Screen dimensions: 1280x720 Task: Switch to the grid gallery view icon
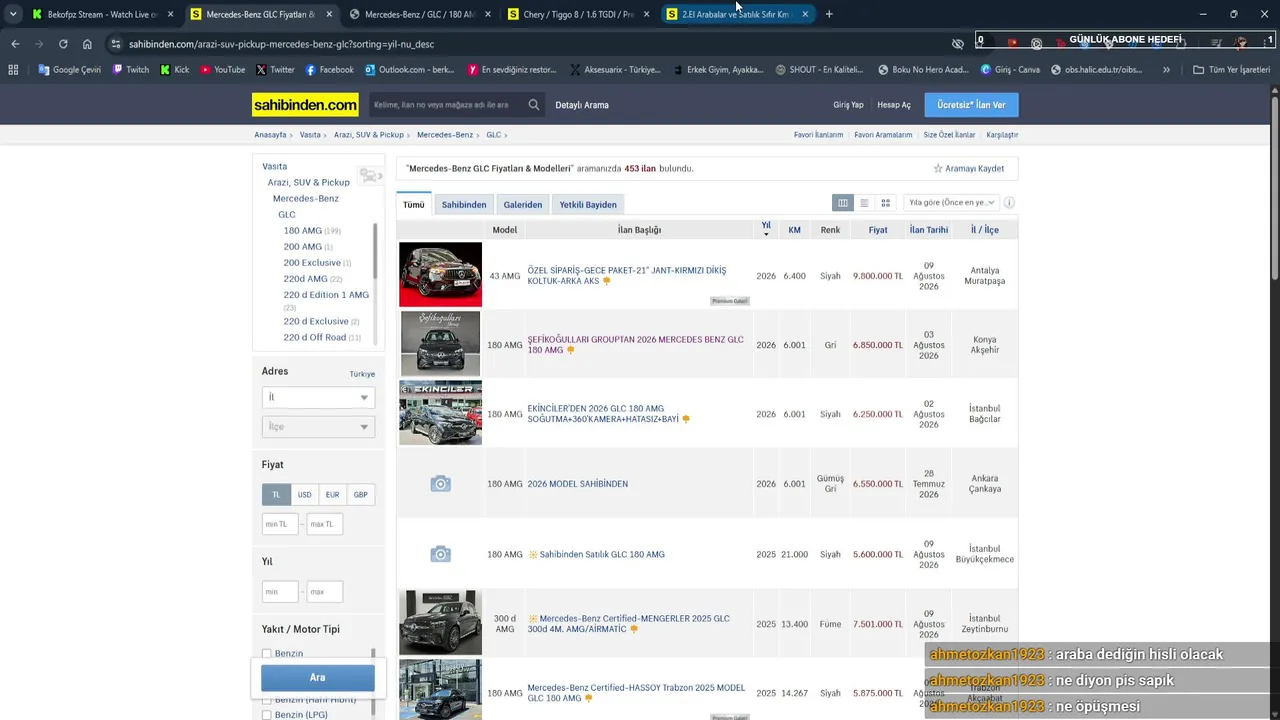[x=885, y=203]
